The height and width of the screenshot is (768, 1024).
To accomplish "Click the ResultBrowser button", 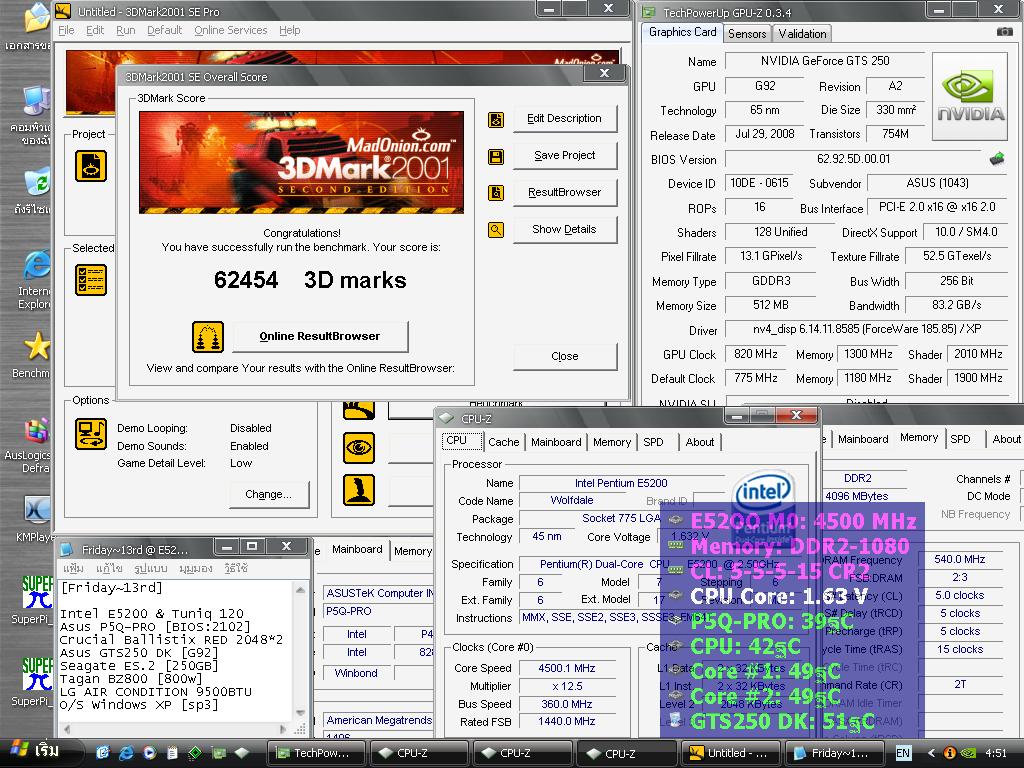I will point(565,193).
